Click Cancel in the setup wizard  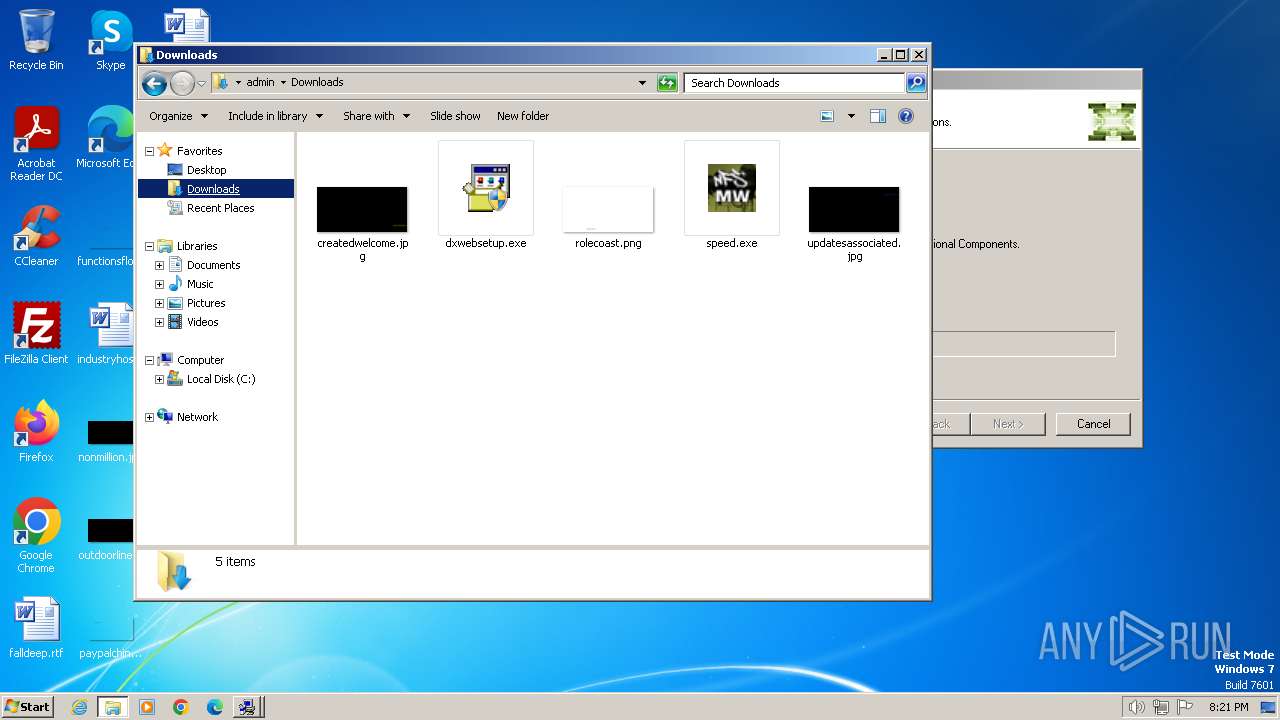coord(1093,424)
